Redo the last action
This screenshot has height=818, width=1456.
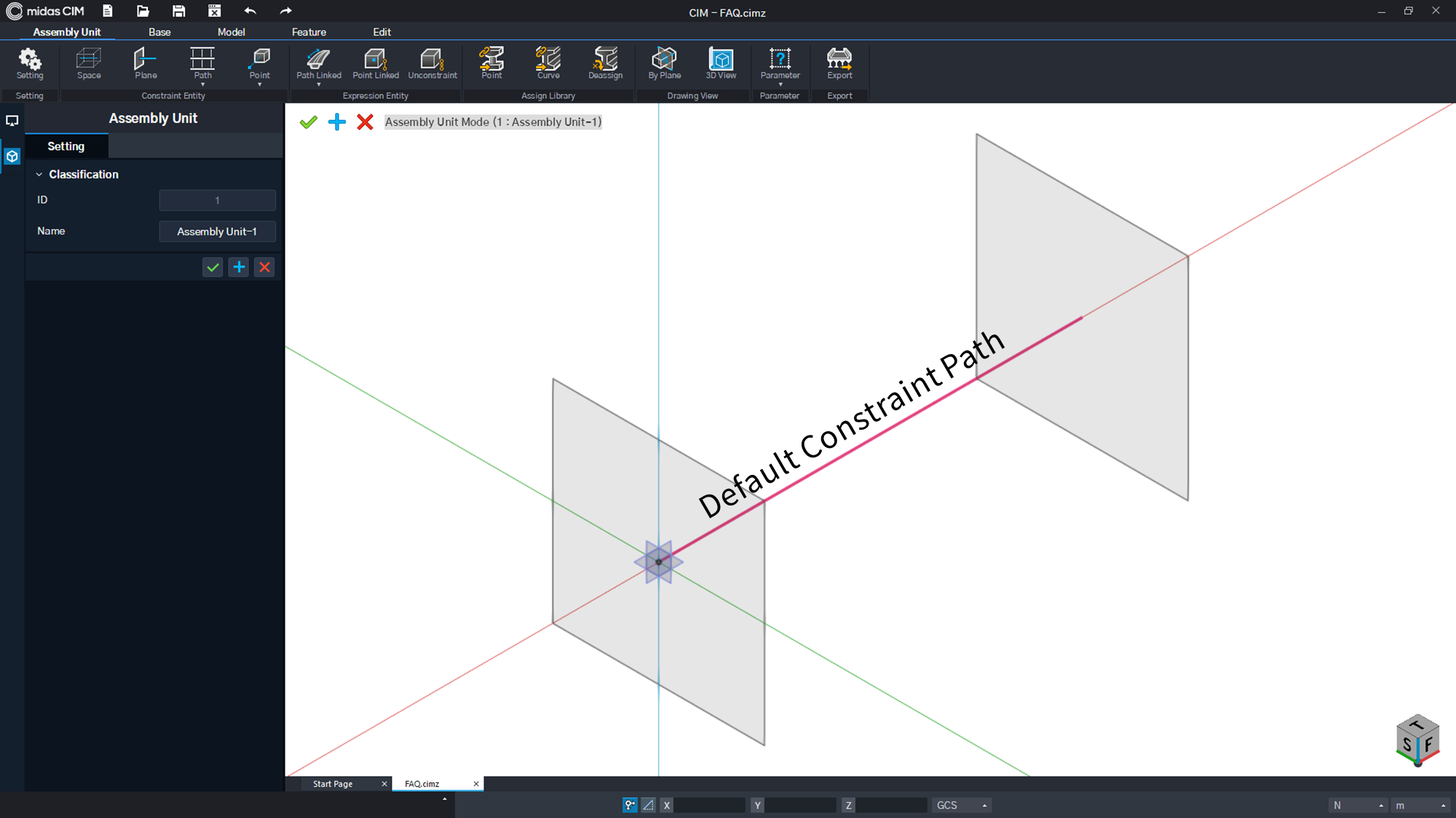click(x=285, y=11)
